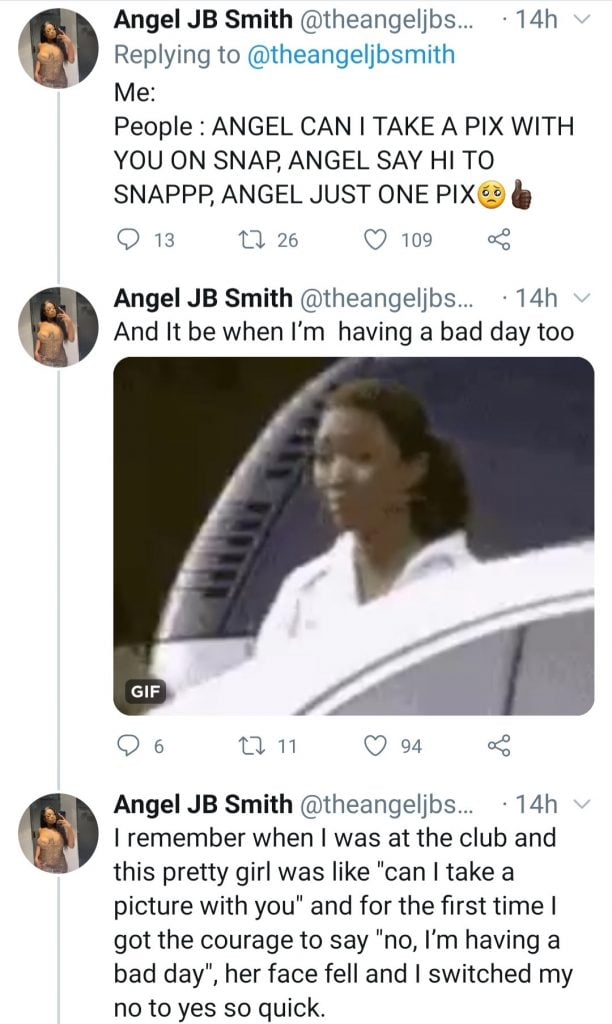612x1024 pixels.
Task: Open Angel JB Smith name on club tweet
Action: [203, 803]
